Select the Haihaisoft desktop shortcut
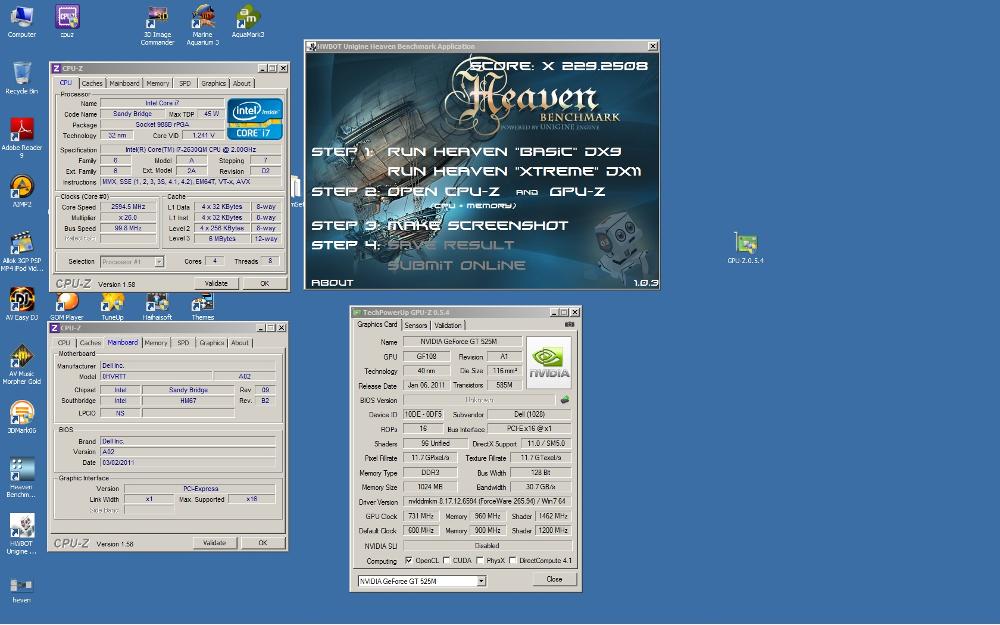Viewport: 1000px width, 625px height. coord(158,306)
